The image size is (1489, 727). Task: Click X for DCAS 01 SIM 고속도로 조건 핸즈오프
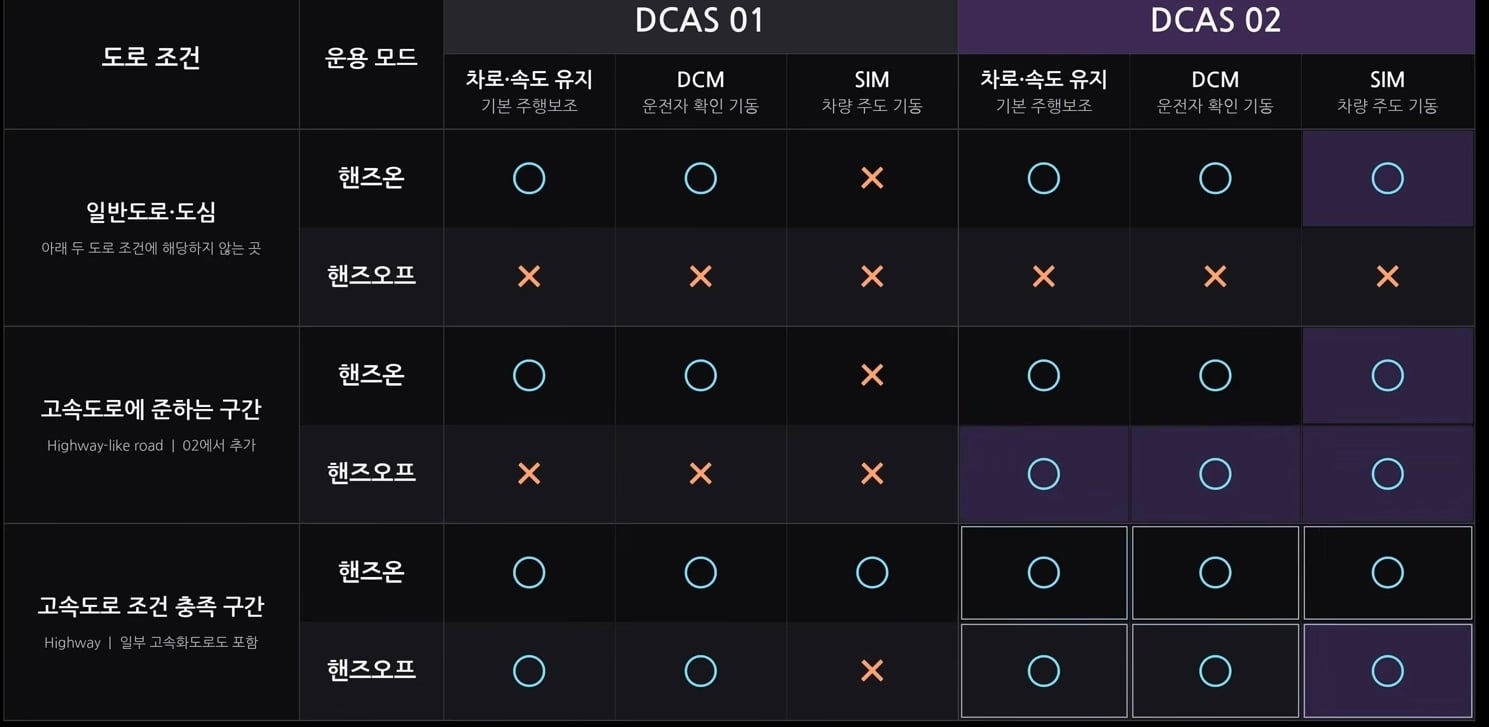click(872, 670)
